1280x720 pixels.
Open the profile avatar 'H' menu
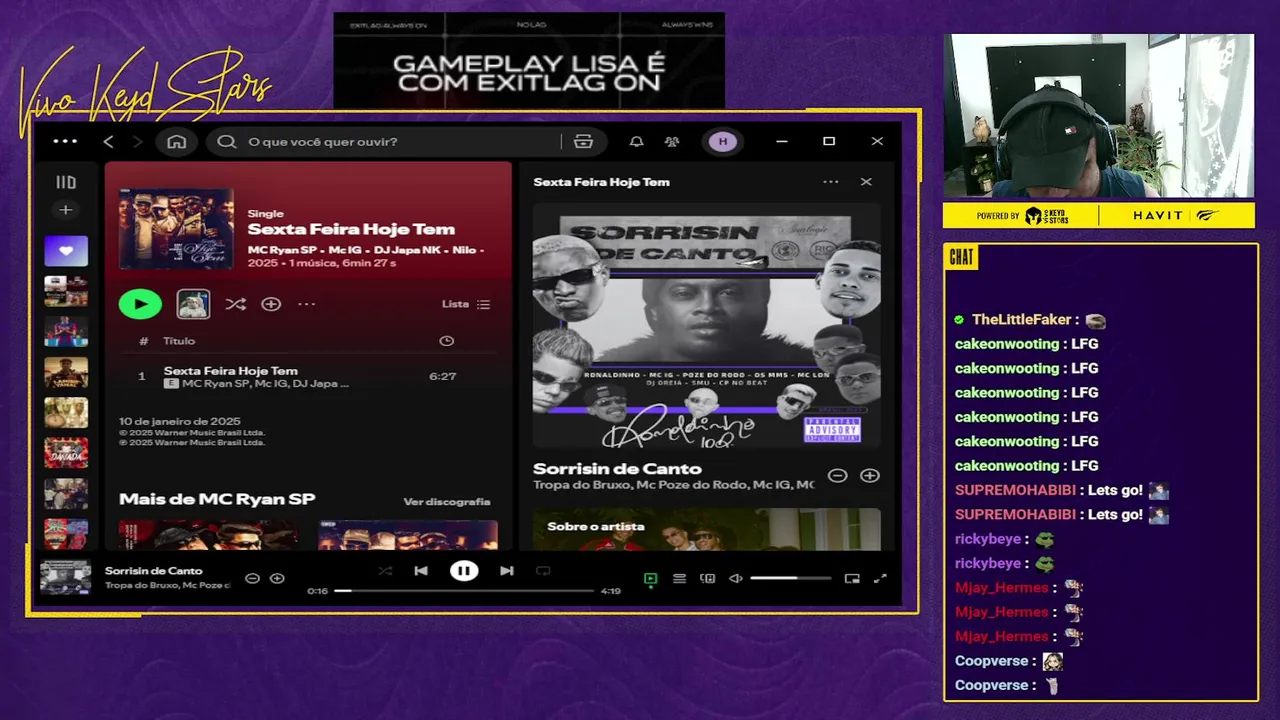click(x=723, y=142)
